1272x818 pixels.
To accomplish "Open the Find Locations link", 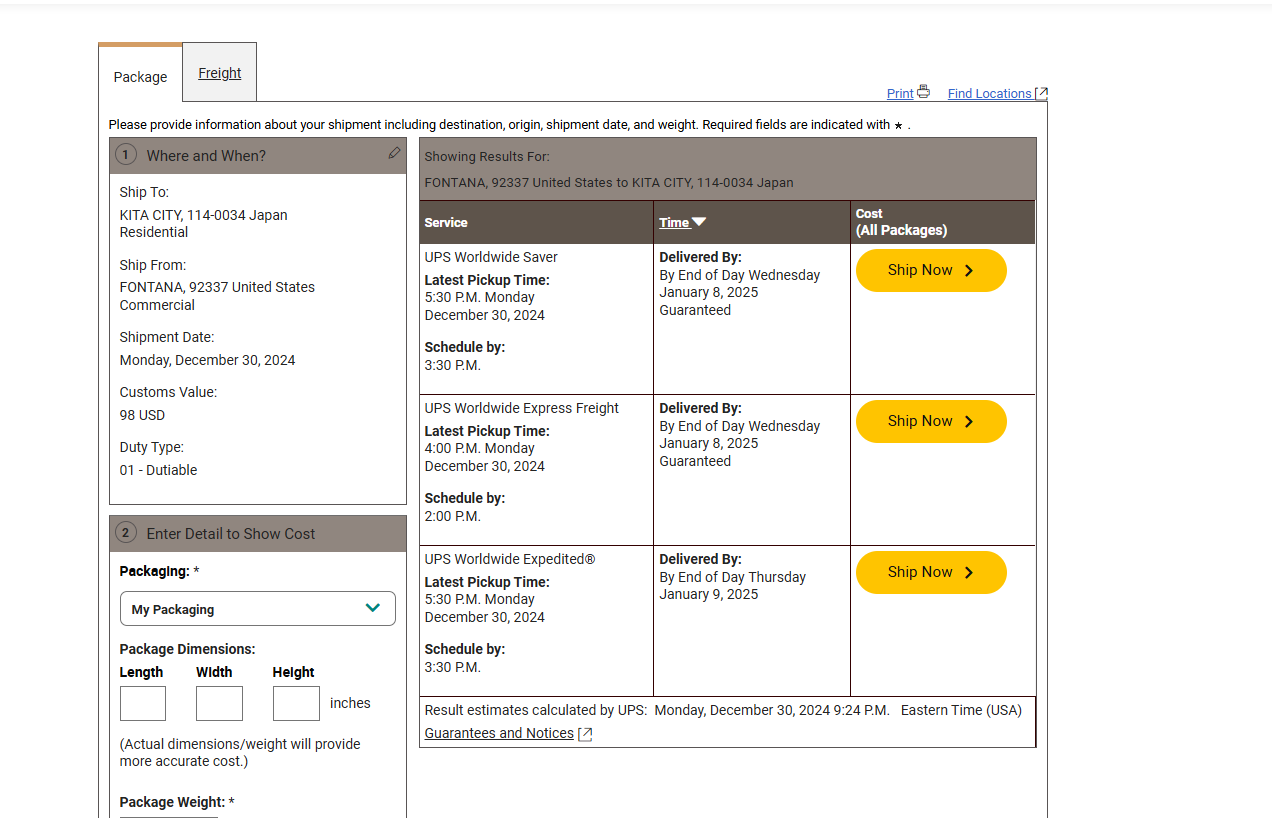I will pos(990,93).
